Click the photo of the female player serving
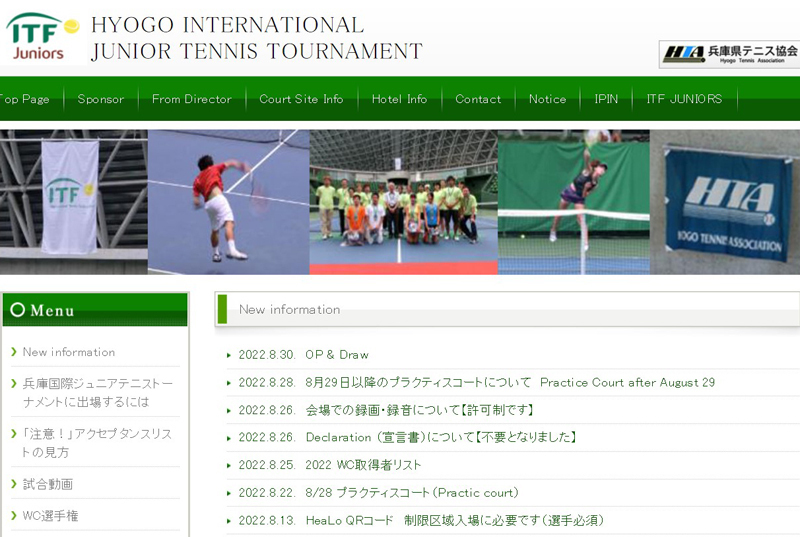Viewport: 800px width, 537px height. tap(574, 202)
